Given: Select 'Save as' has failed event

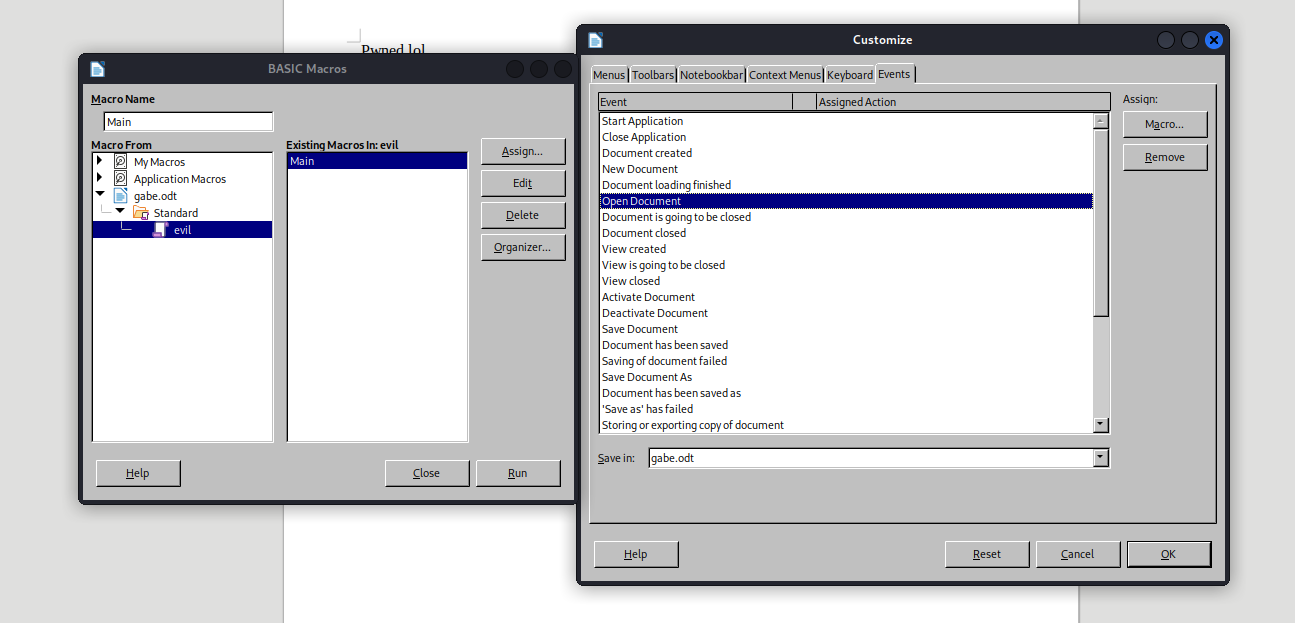Looking at the screenshot, I should coord(846,409).
